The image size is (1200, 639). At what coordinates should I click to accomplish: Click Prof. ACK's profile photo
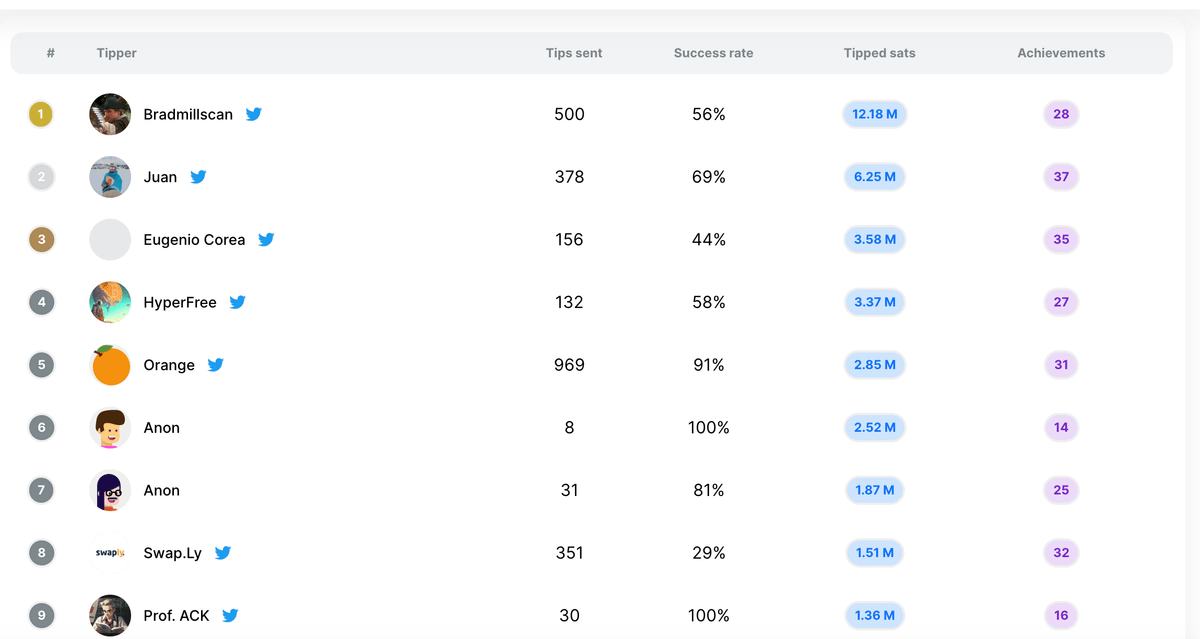pyautogui.click(x=110, y=616)
